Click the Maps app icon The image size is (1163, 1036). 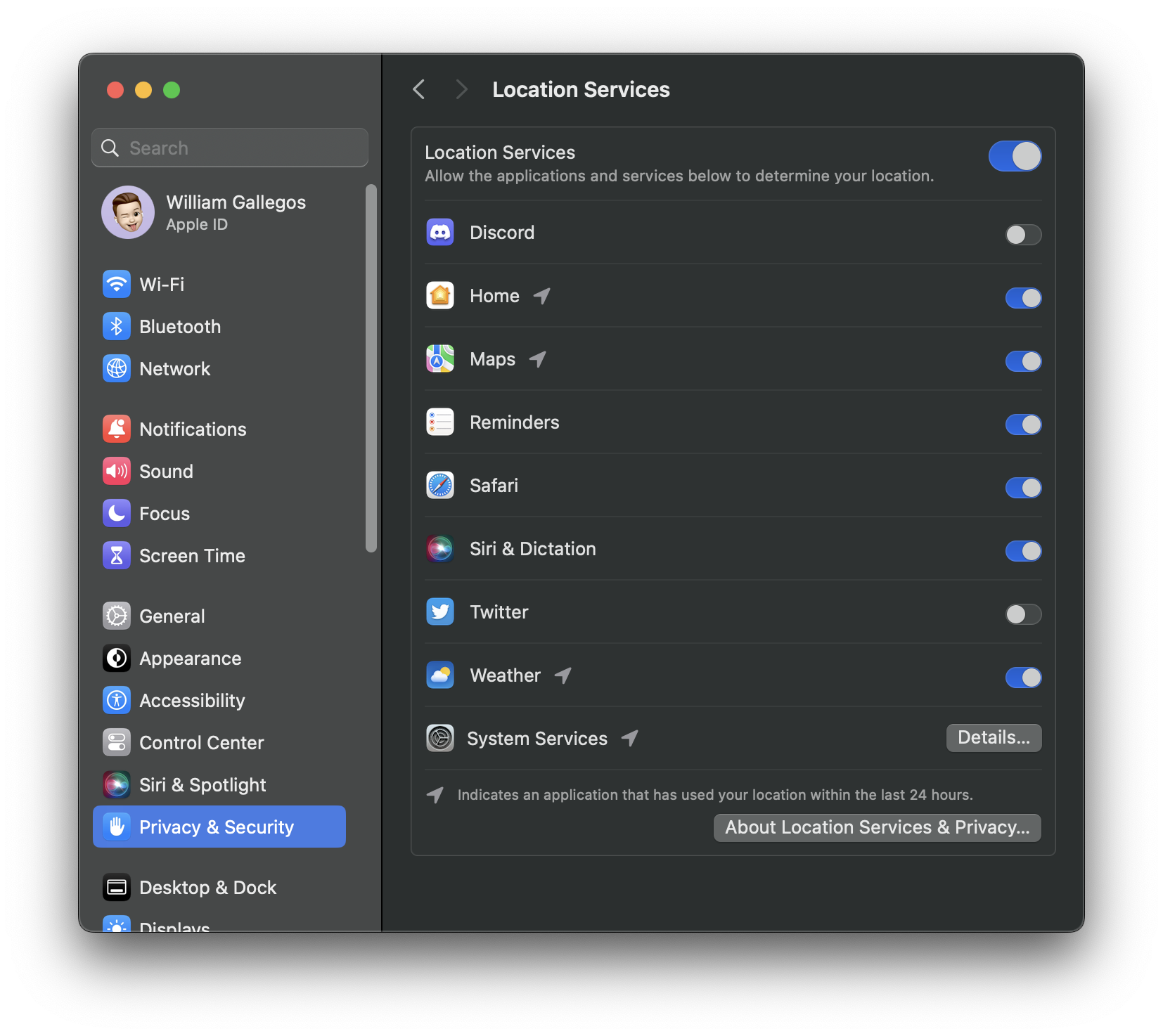(x=440, y=359)
